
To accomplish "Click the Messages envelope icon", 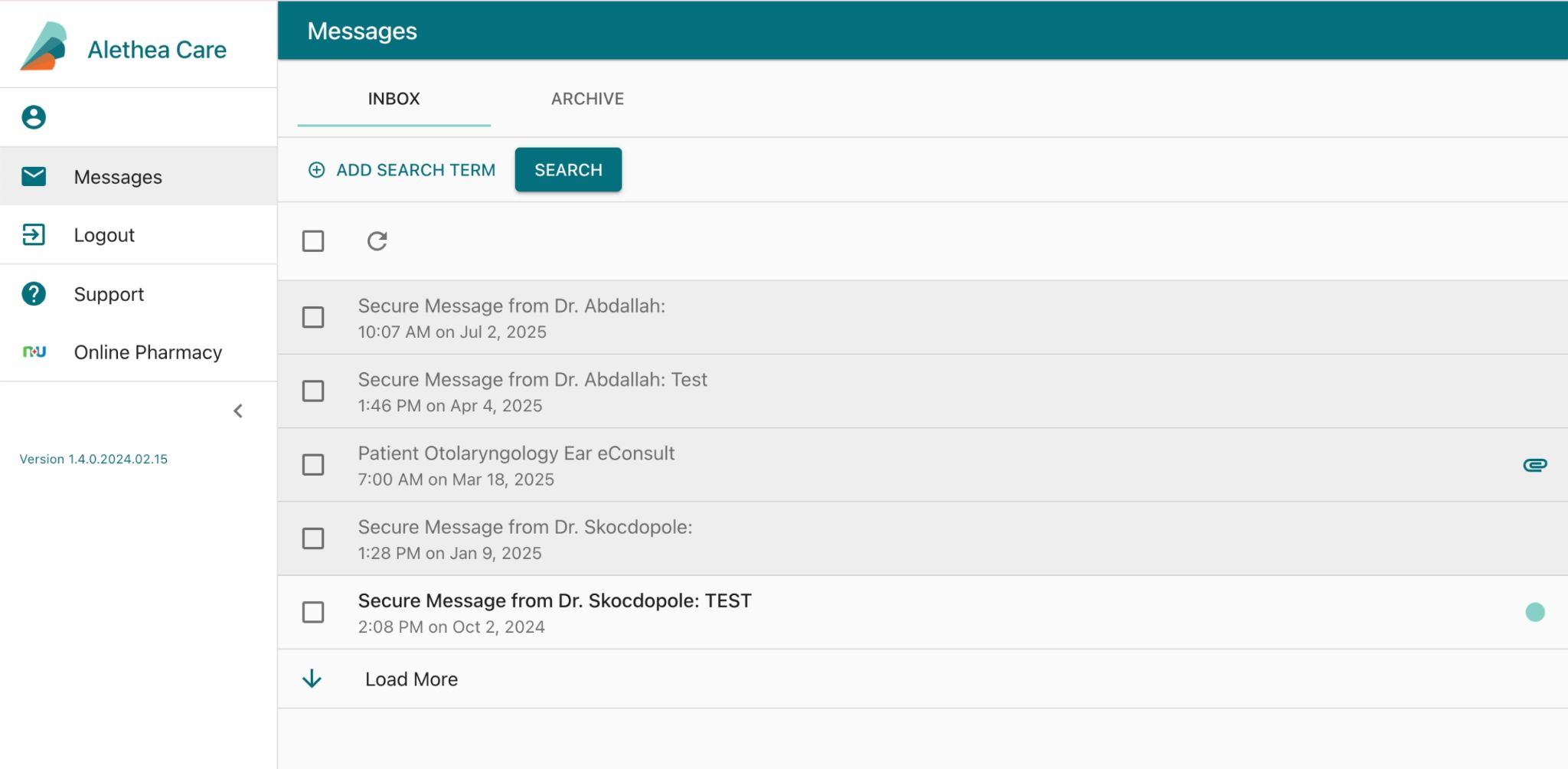I will (34, 177).
